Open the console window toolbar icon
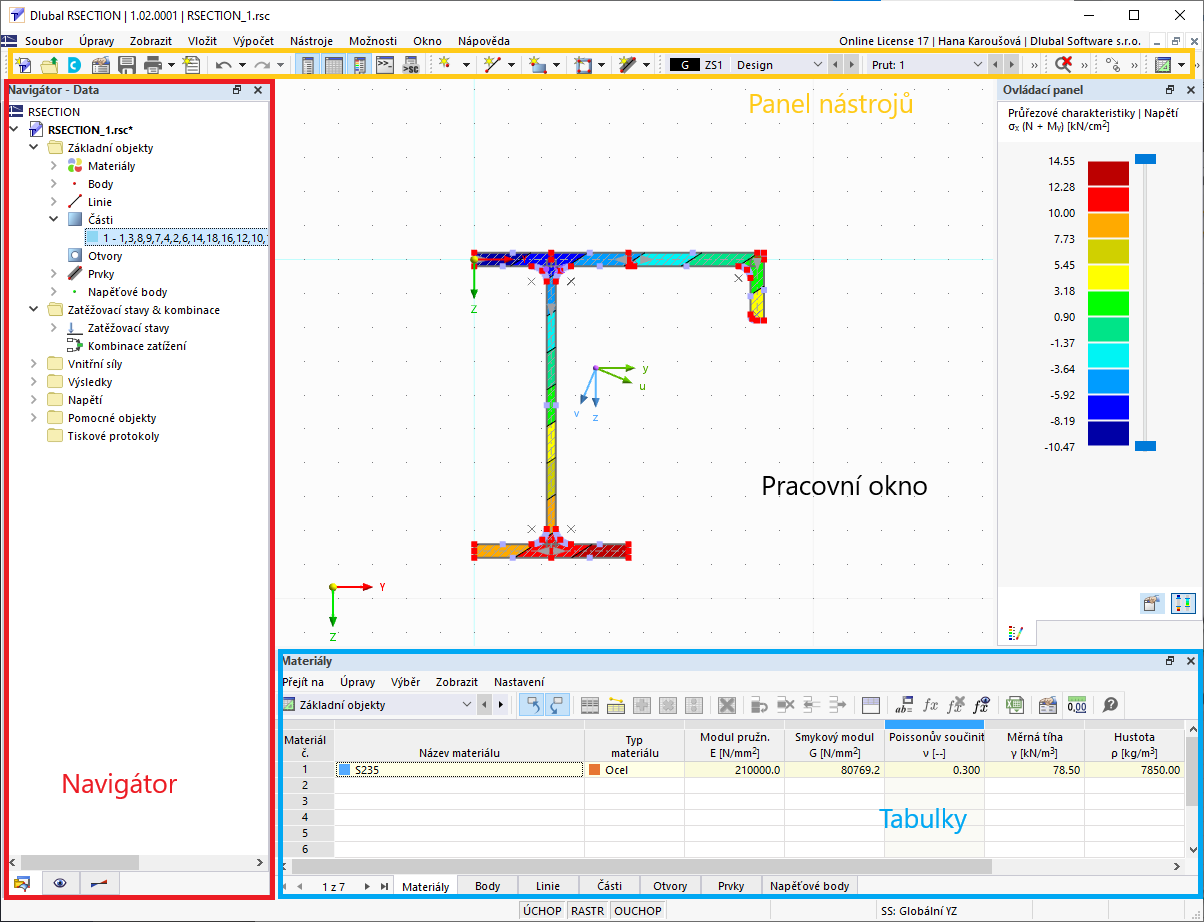Viewport: 1204px width, 922px height. click(x=385, y=65)
